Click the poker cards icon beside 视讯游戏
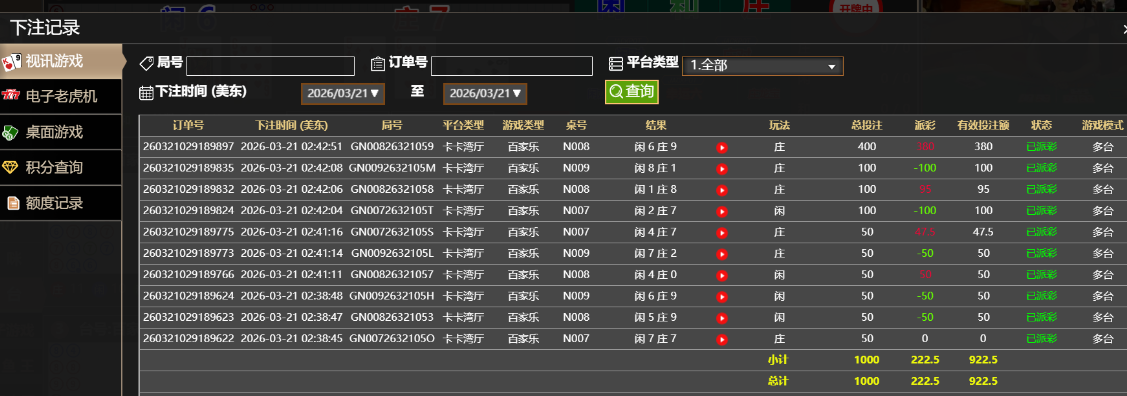This screenshot has height=396, width=1127. [11, 62]
